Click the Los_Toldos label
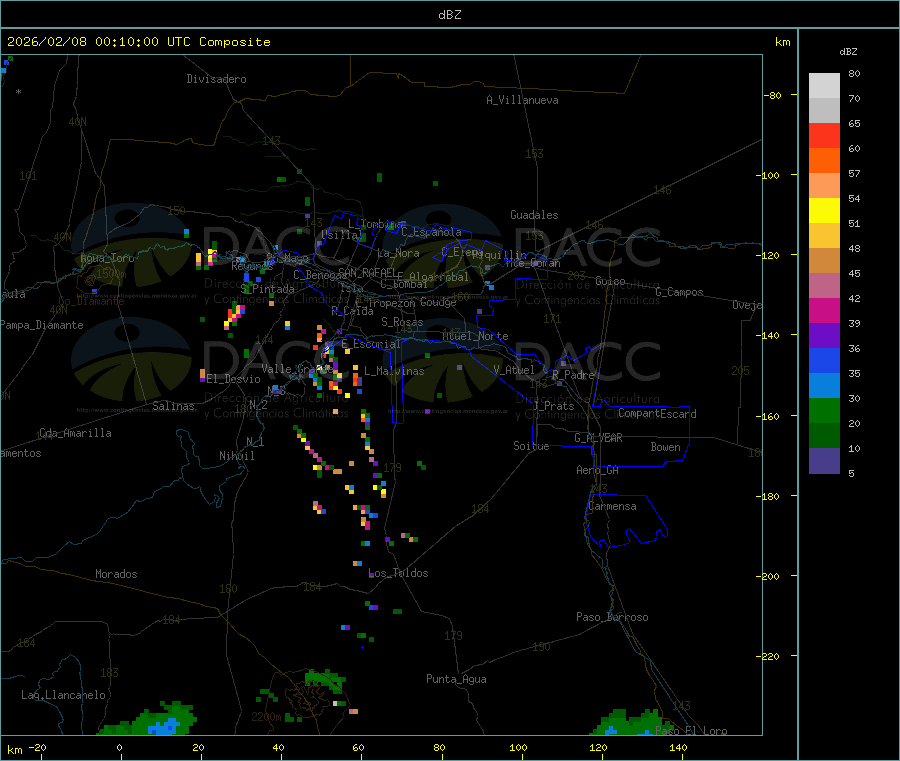Viewport: 900px width, 761px height. [x=398, y=573]
